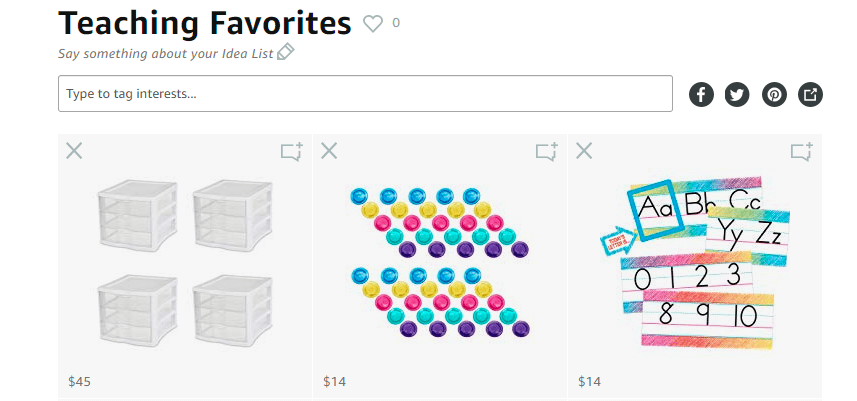Open the colorful round magnets product image
Viewport: 857px width, 401px height.
[440, 261]
